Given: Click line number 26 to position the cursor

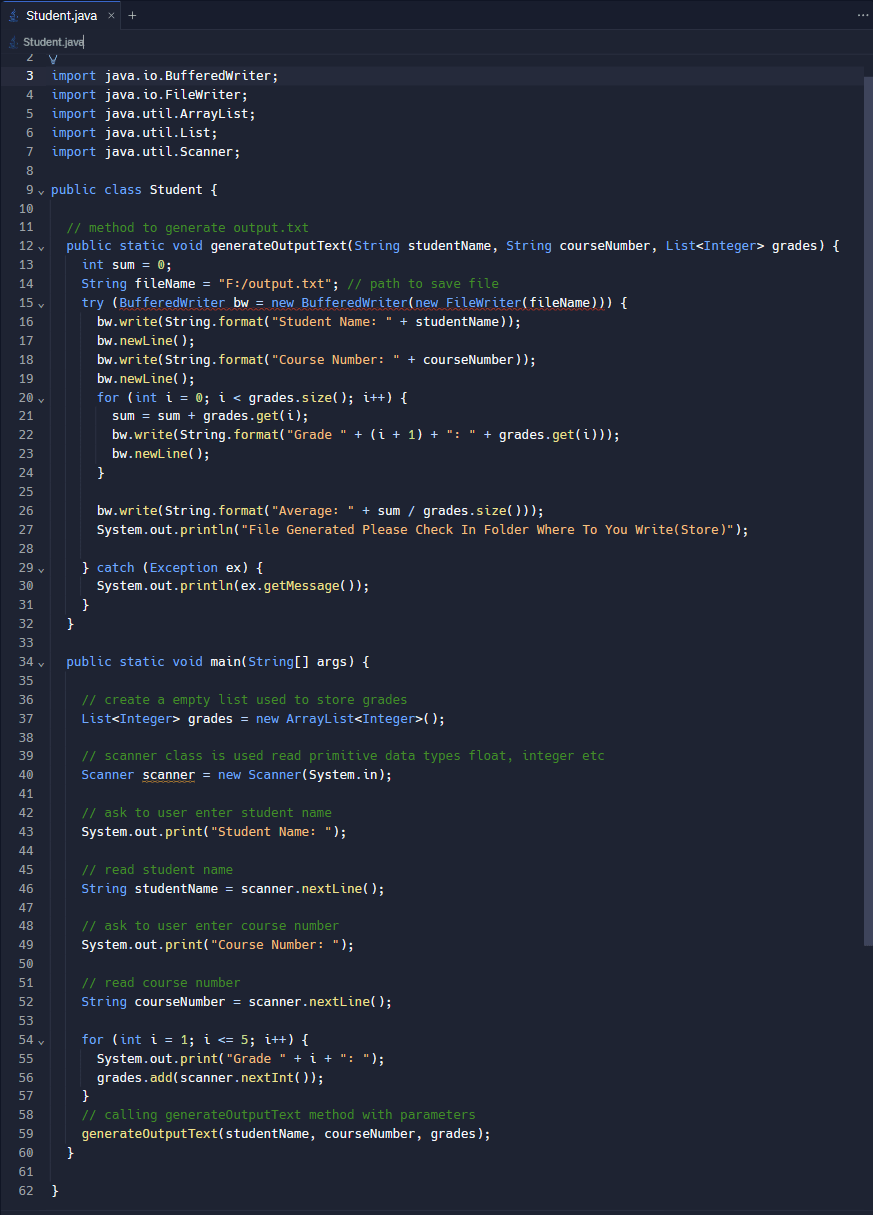Looking at the screenshot, I should (26, 510).
